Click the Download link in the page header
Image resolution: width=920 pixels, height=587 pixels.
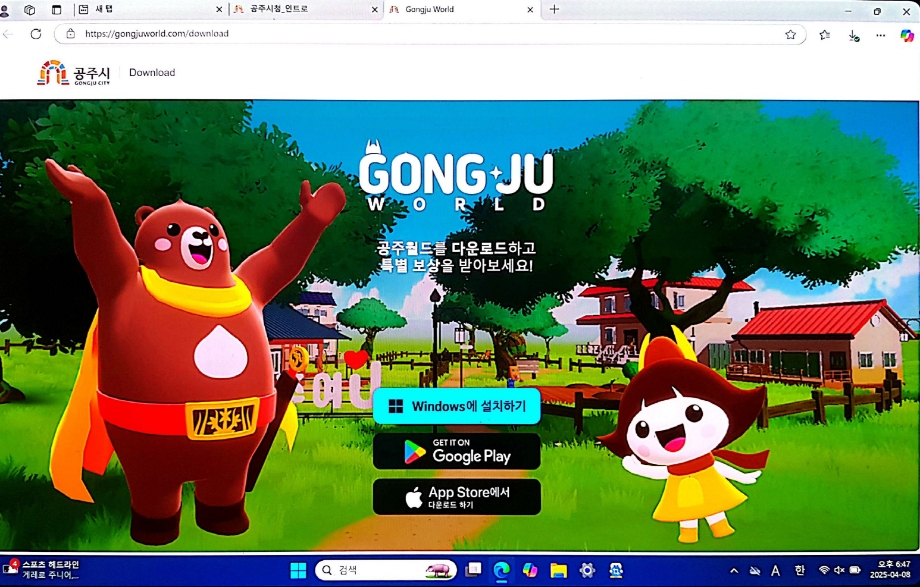click(x=152, y=72)
